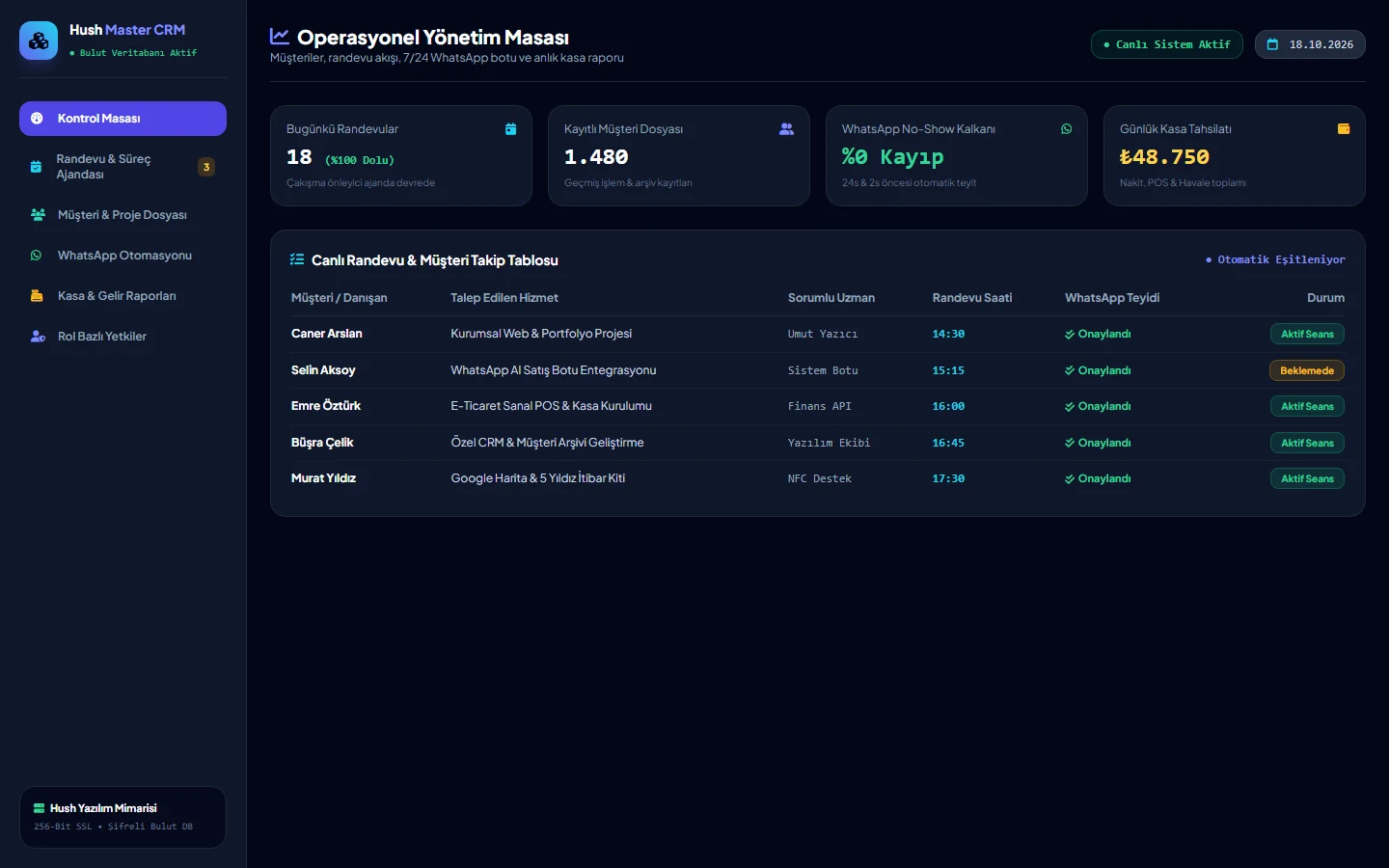Click the ₺48.750 daily collection value
This screenshot has height=868, width=1389.
(x=1164, y=157)
